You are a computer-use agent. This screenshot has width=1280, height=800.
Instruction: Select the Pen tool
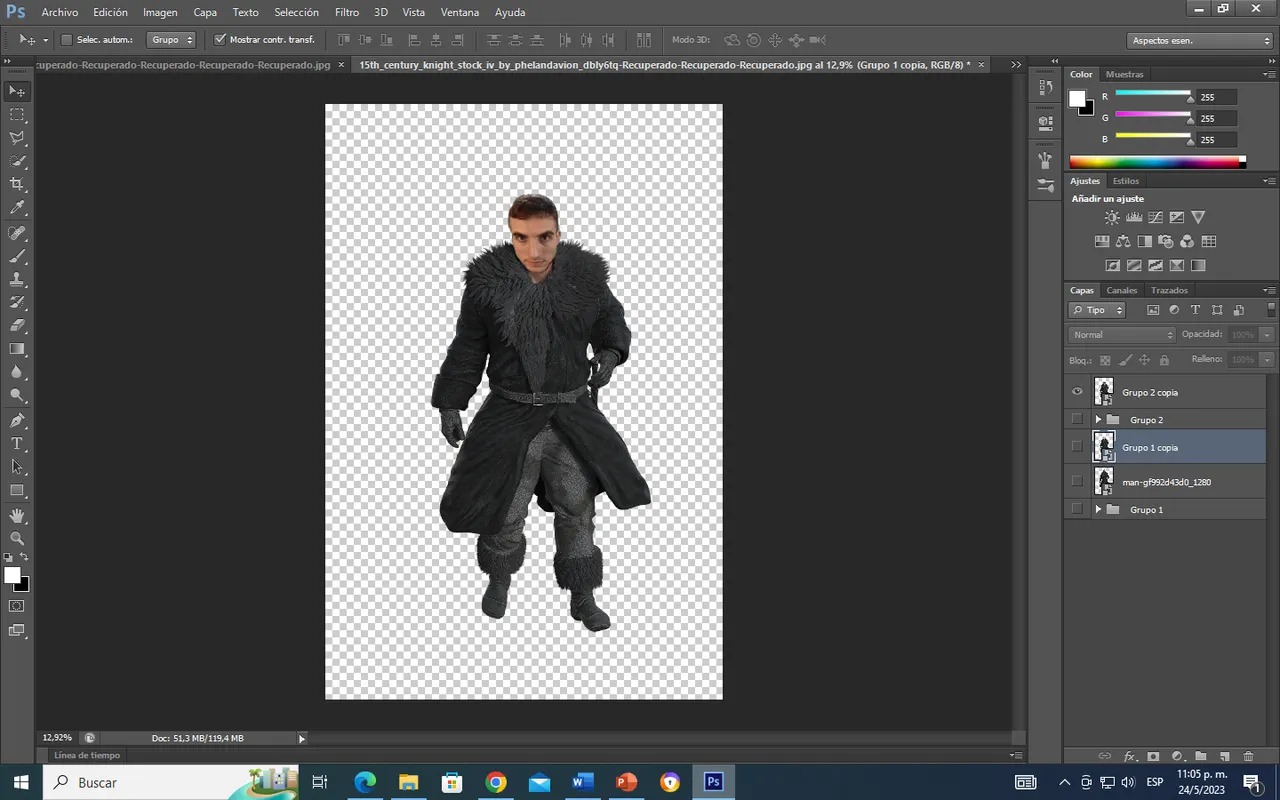[x=17, y=421]
